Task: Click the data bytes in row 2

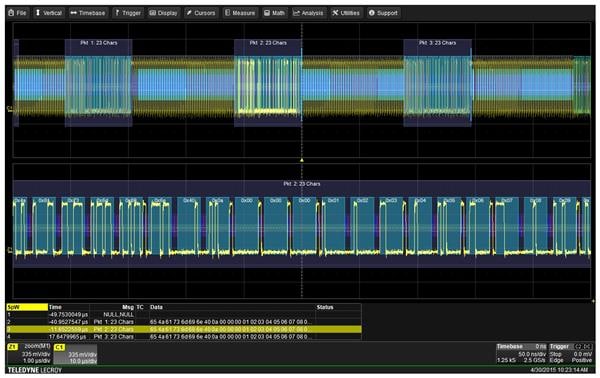Action: pos(230,322)
